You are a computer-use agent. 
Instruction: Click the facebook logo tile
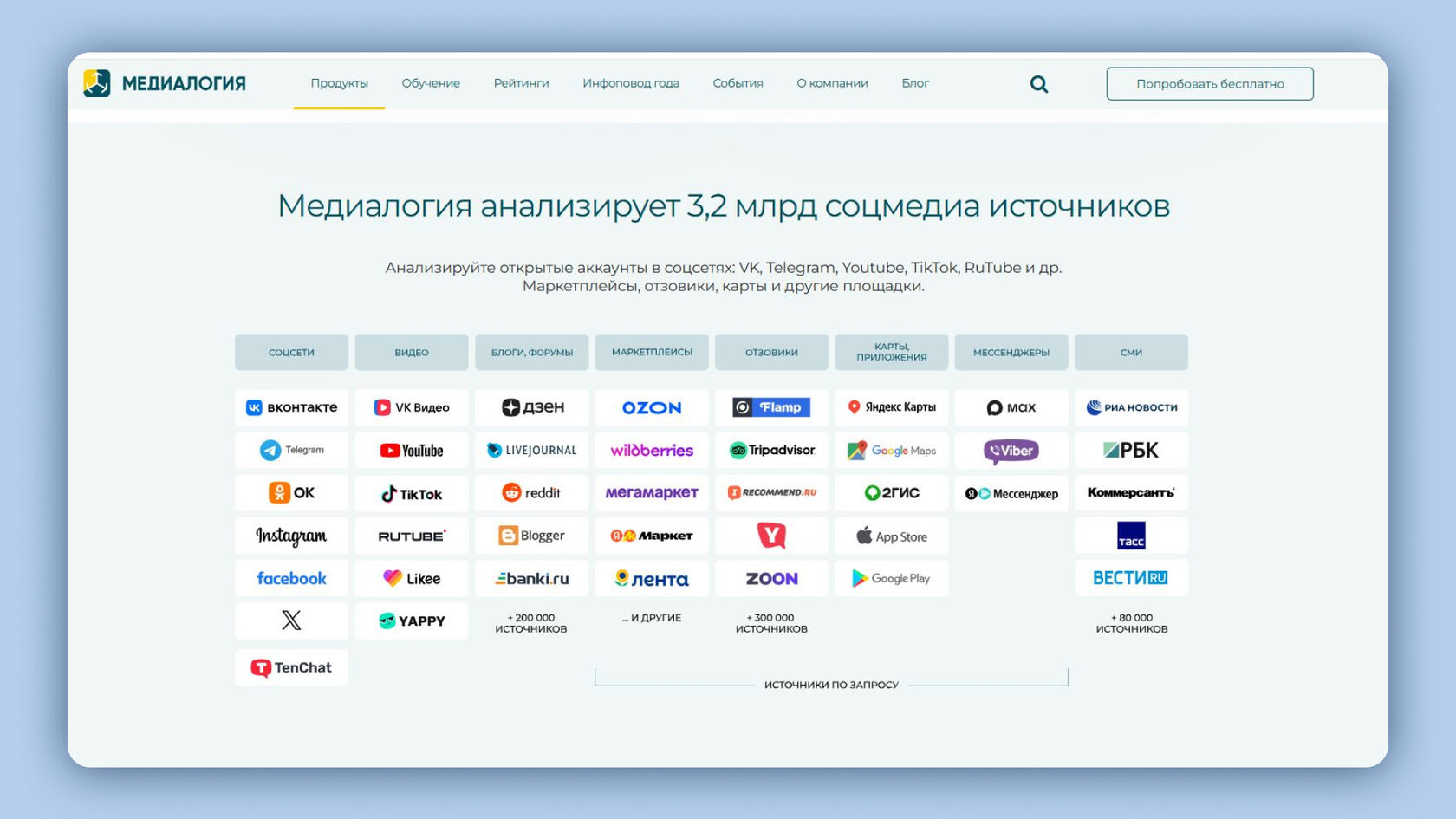click(291, 578)
